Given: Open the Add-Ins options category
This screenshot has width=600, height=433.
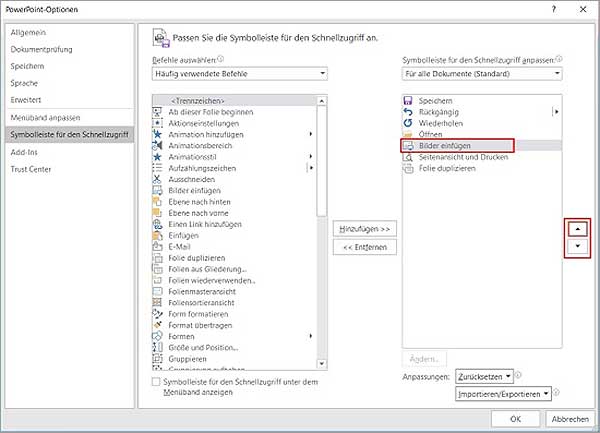Looking at the screenshot, I should [x=24, y=152].
